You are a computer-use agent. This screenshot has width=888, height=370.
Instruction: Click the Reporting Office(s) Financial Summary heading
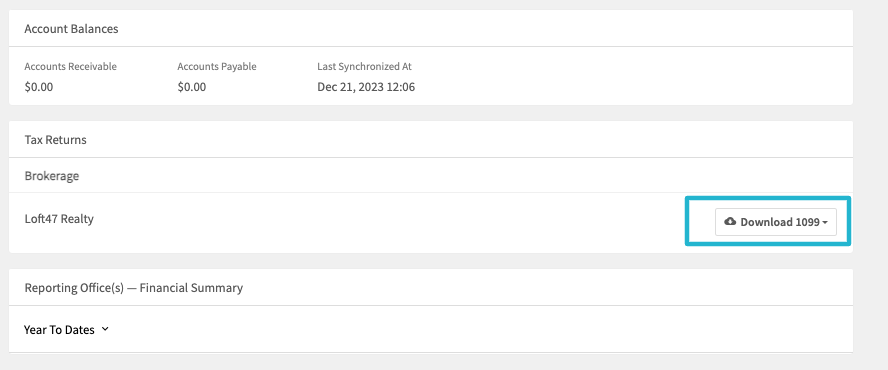pos(134,287)
